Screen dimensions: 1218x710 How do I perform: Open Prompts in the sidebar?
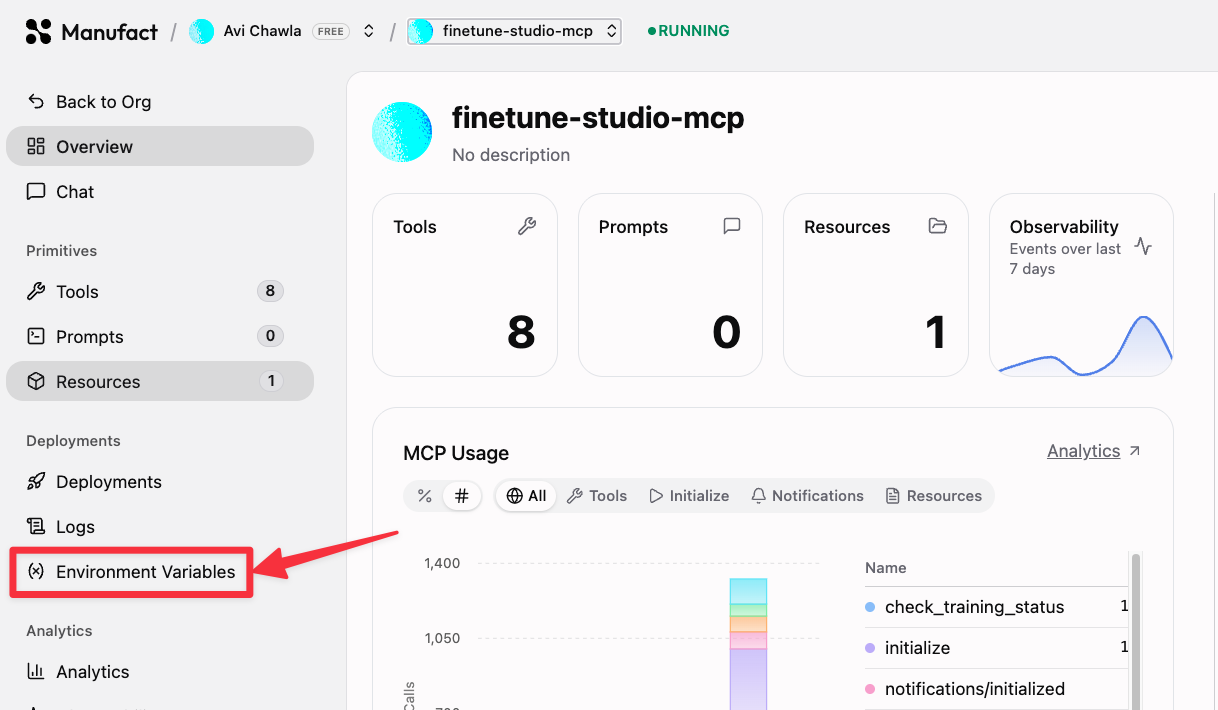tap(160, 336)
